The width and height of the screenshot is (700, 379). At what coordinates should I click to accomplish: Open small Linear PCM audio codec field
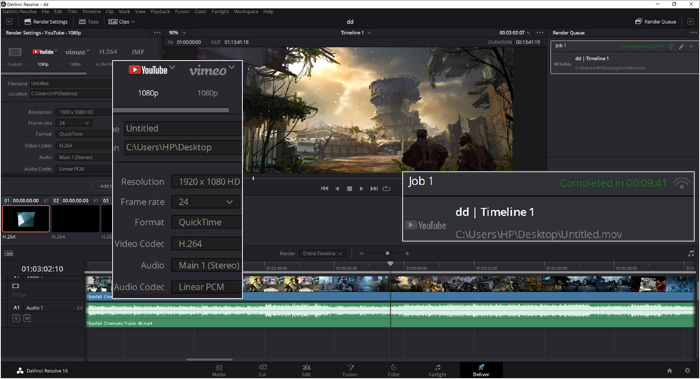[x=83, y=169]
